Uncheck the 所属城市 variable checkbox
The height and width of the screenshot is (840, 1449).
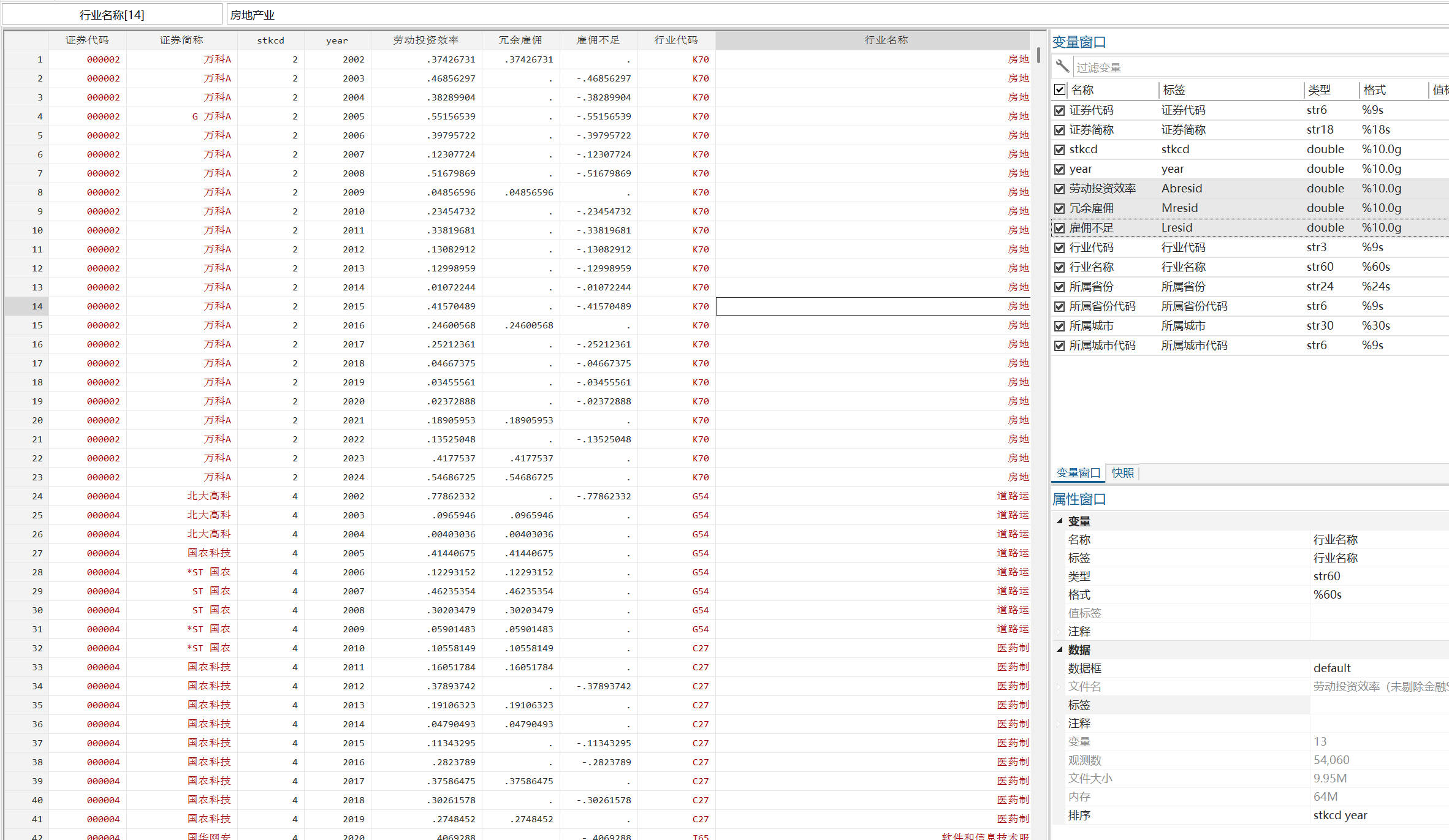[x=1059, y=326]
